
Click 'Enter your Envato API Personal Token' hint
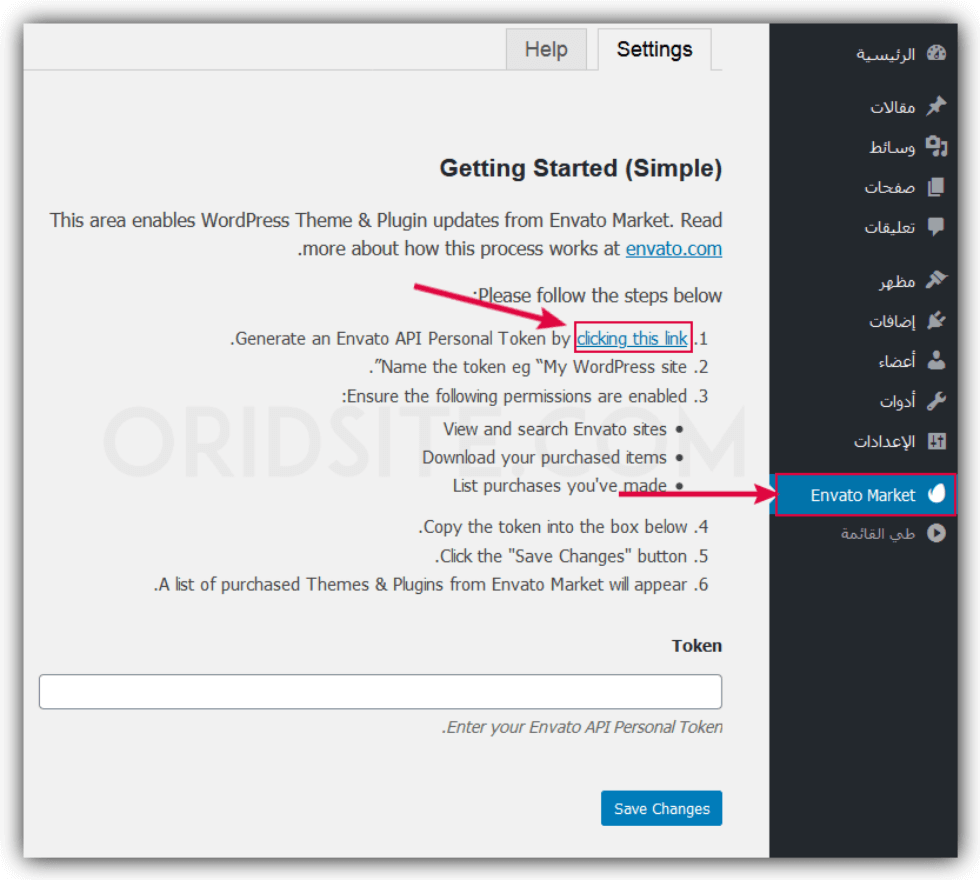coord(582,727)
